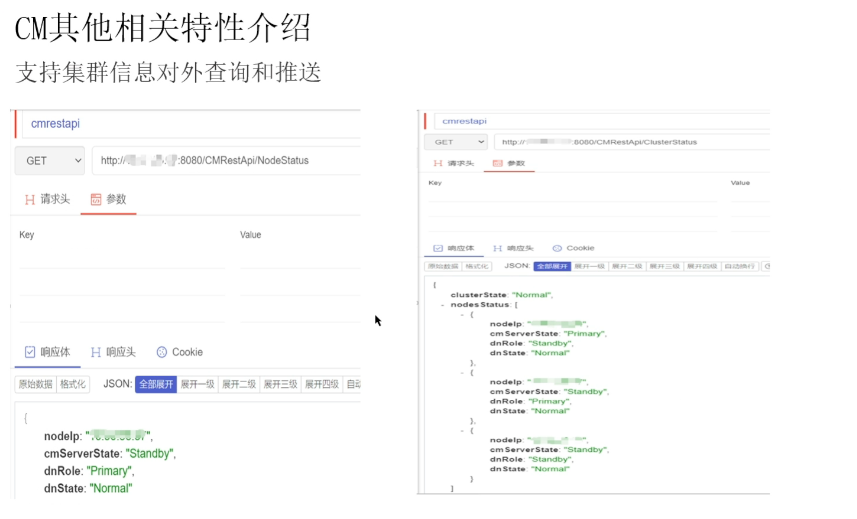Image resolution: width=857 pixels, height=519 pixels.
Task: Click 全部展开 button in NodeStatus panel
Action: pyautogui.click(x=156, y=385)
